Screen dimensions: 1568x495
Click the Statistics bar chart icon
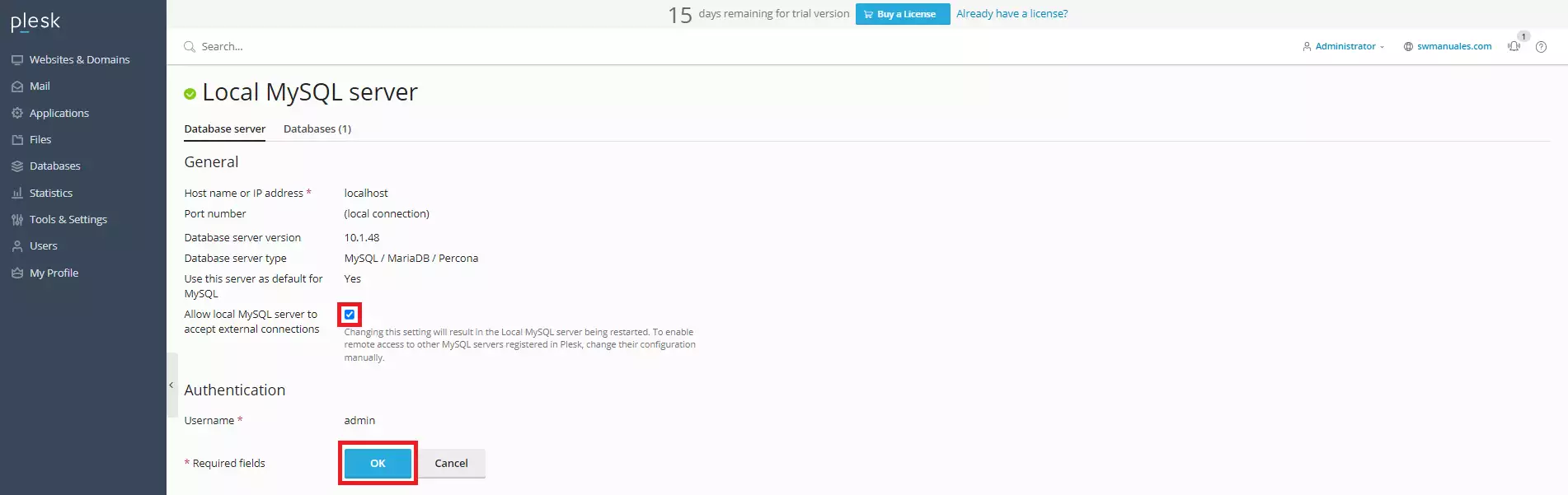17,193
